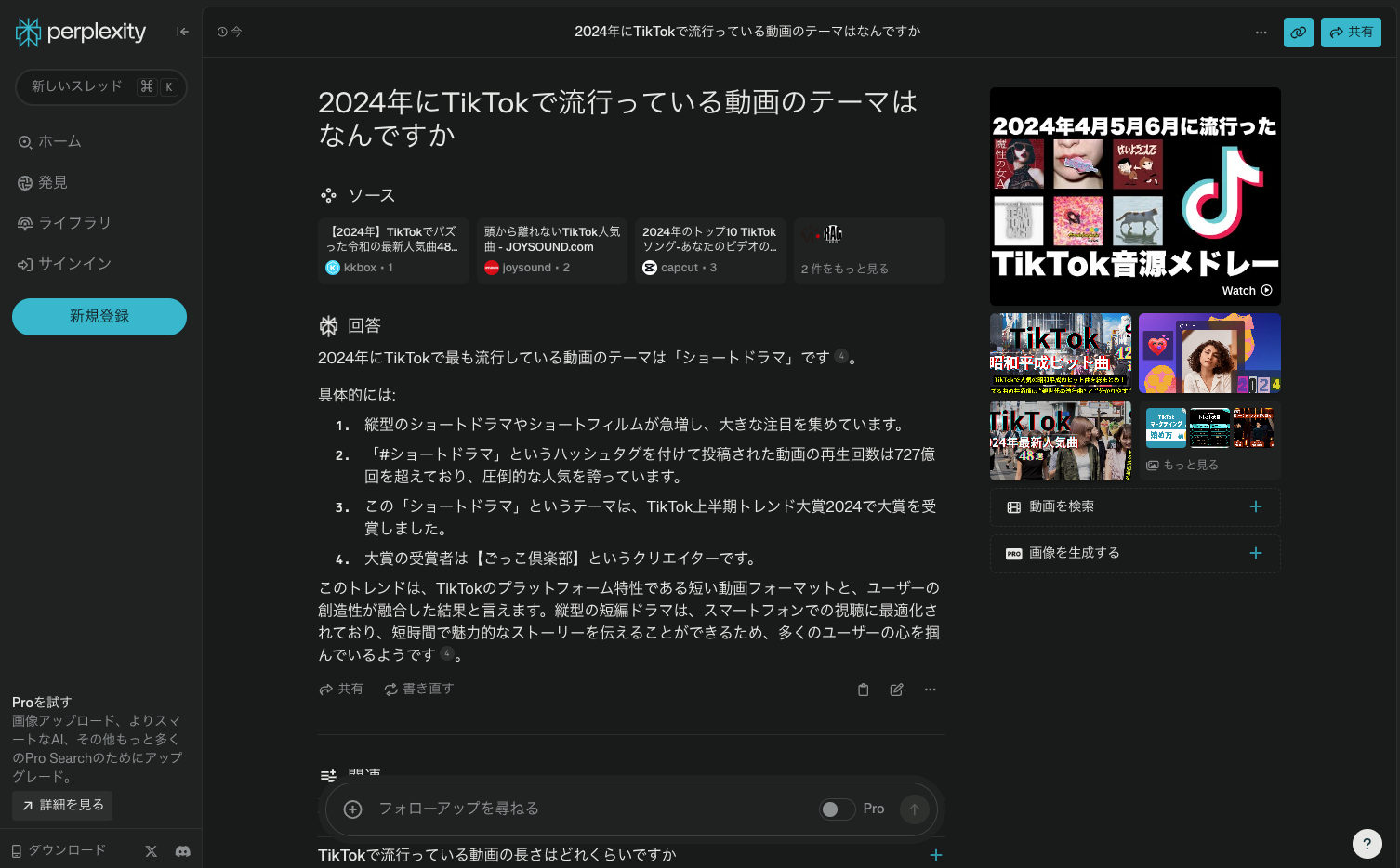Click the 共有 button in the top bar

(x=1351, y=33)
